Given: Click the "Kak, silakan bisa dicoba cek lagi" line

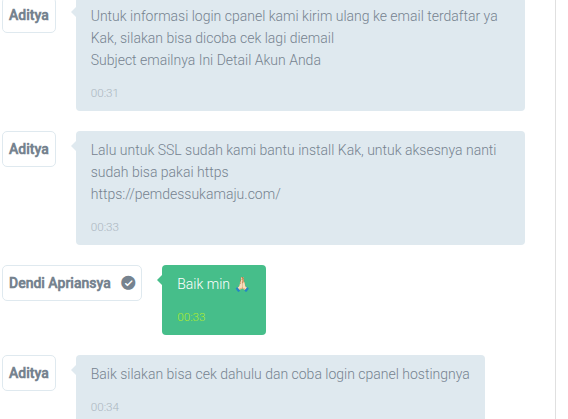Looking at the screenshot, I should [x=212, y=38].
